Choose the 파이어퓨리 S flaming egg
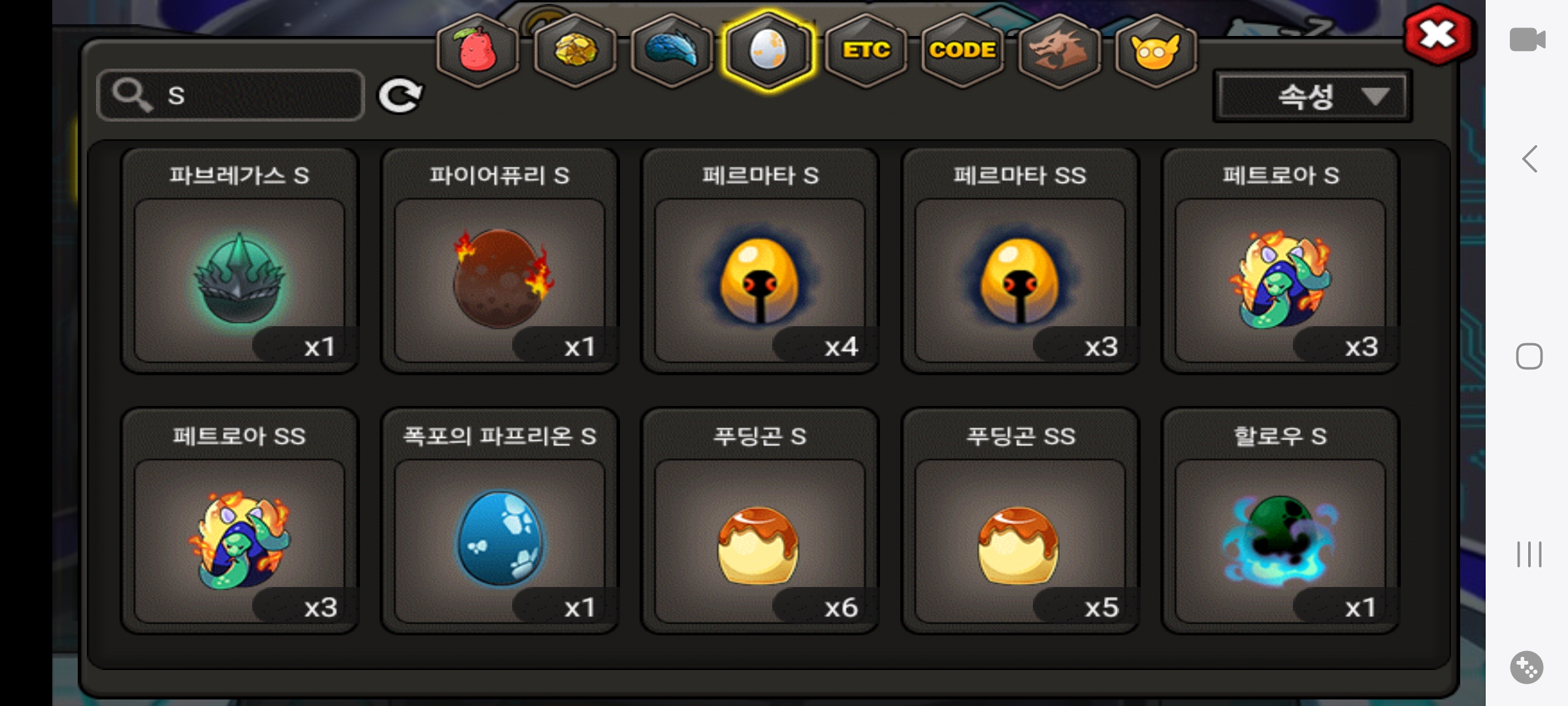This screenshot has width=1568, height=706. pos(500,260)
